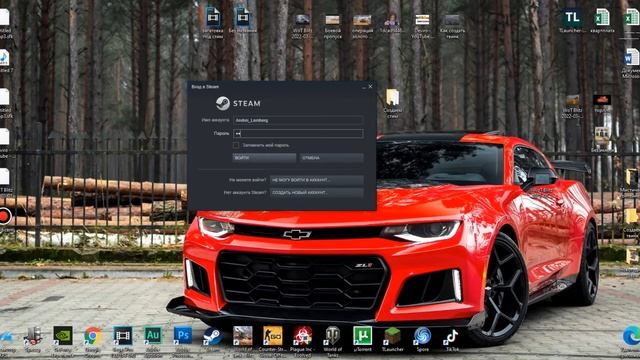Open the uTorrent shortcut

click(362, 336)
